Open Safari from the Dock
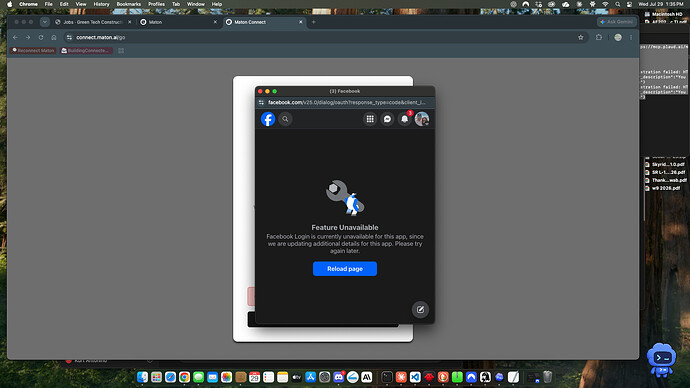690x388 pixels. tap(170, 377)
